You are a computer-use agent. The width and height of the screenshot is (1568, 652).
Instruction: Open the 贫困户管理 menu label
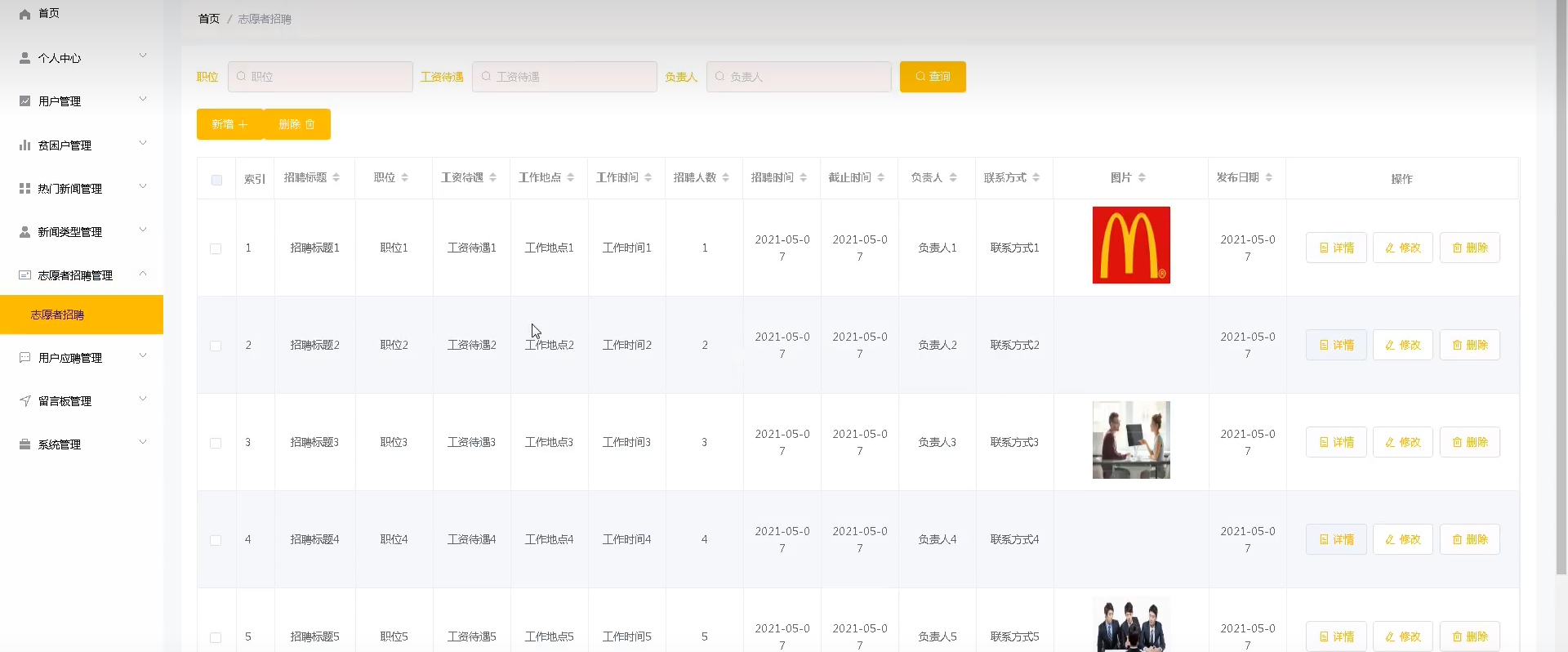point(65,145)
